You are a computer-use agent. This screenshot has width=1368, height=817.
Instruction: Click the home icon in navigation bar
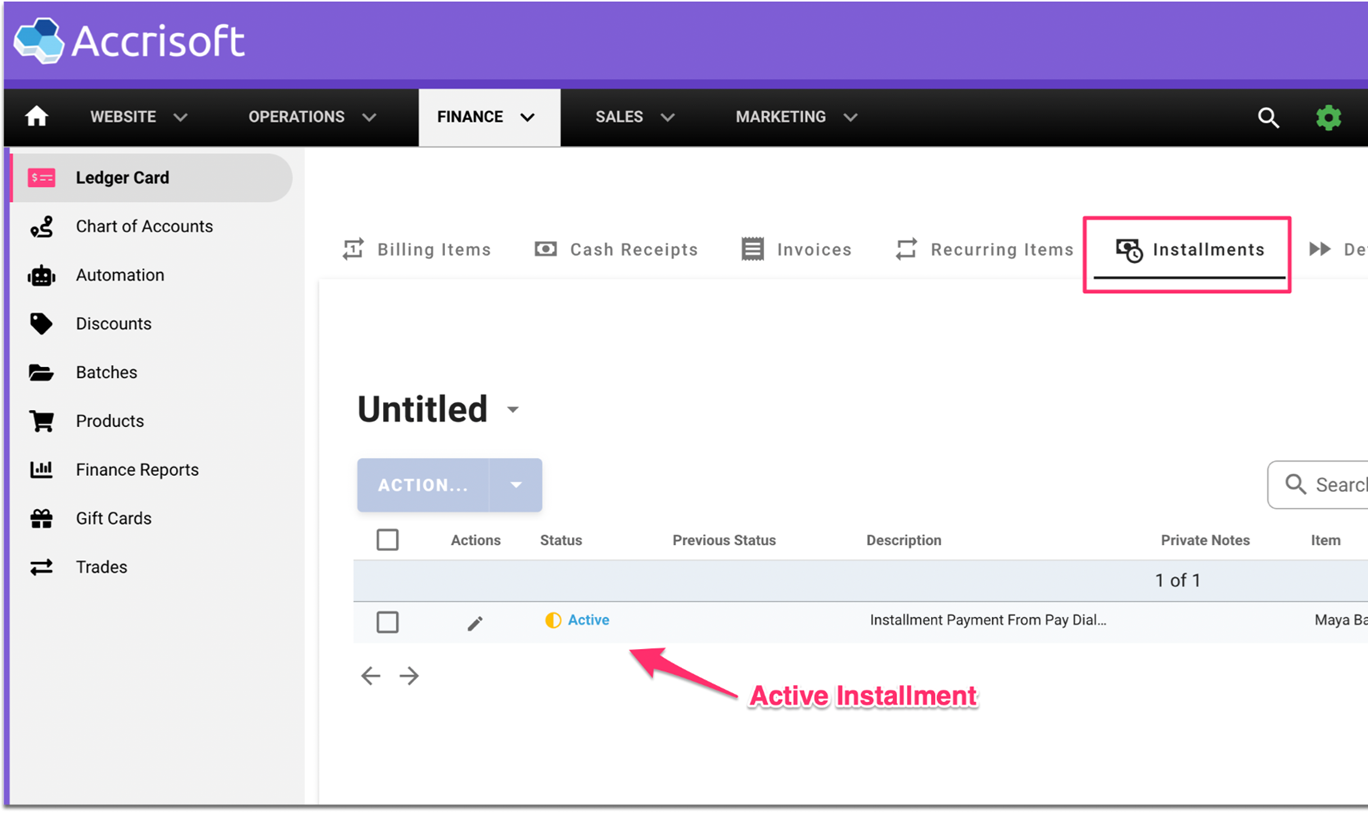(37, 117)
